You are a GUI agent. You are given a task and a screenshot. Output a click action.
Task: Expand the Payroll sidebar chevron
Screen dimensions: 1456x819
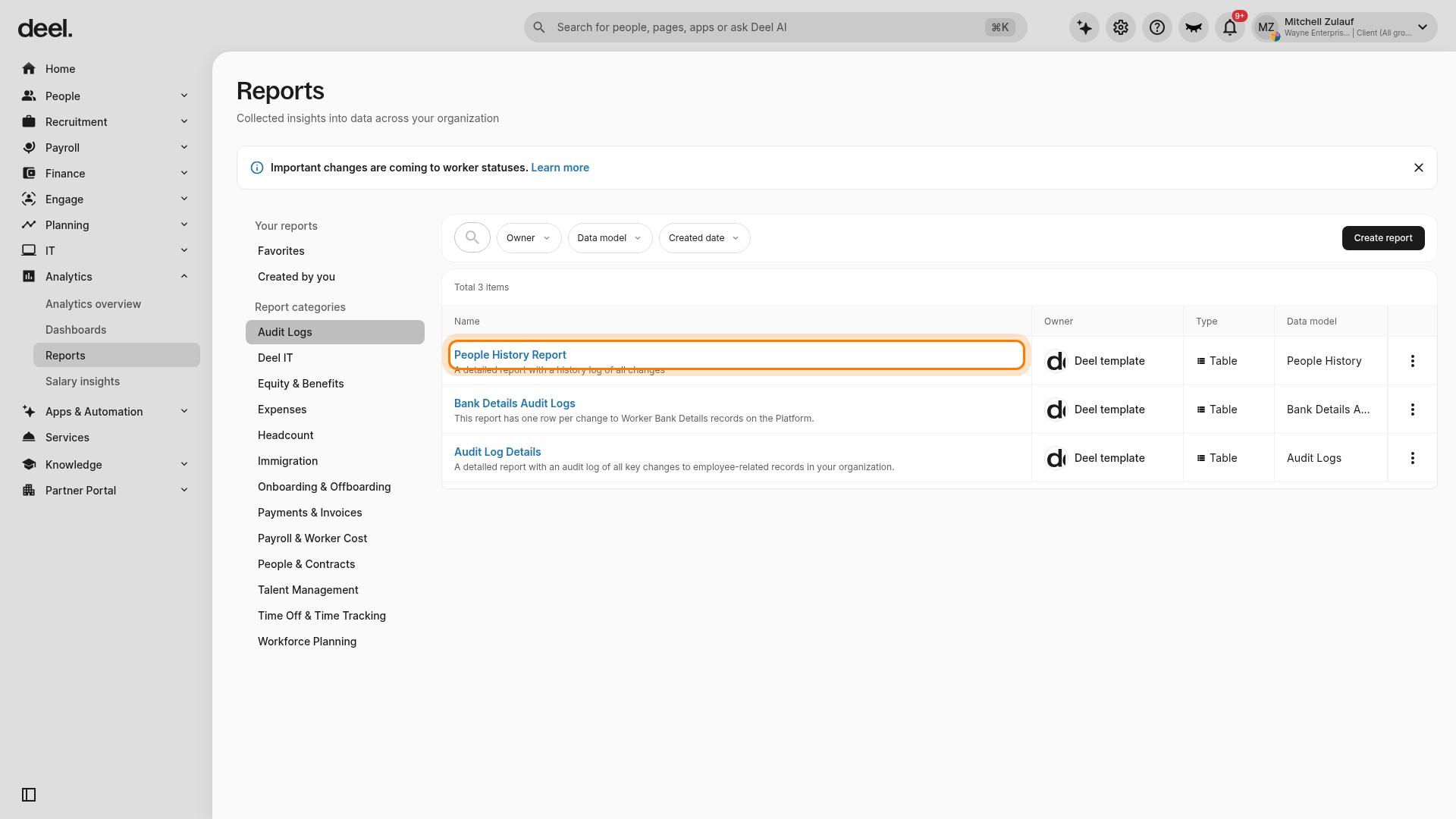point(184,147)
